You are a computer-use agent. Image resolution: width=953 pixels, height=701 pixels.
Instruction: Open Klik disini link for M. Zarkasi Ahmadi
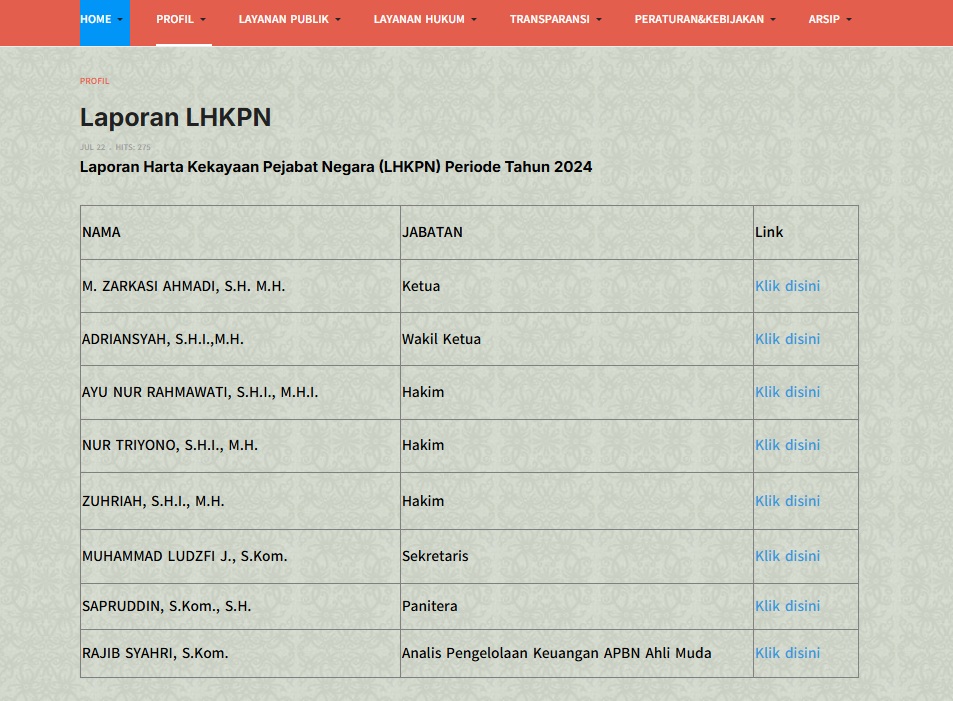(787, 286)
